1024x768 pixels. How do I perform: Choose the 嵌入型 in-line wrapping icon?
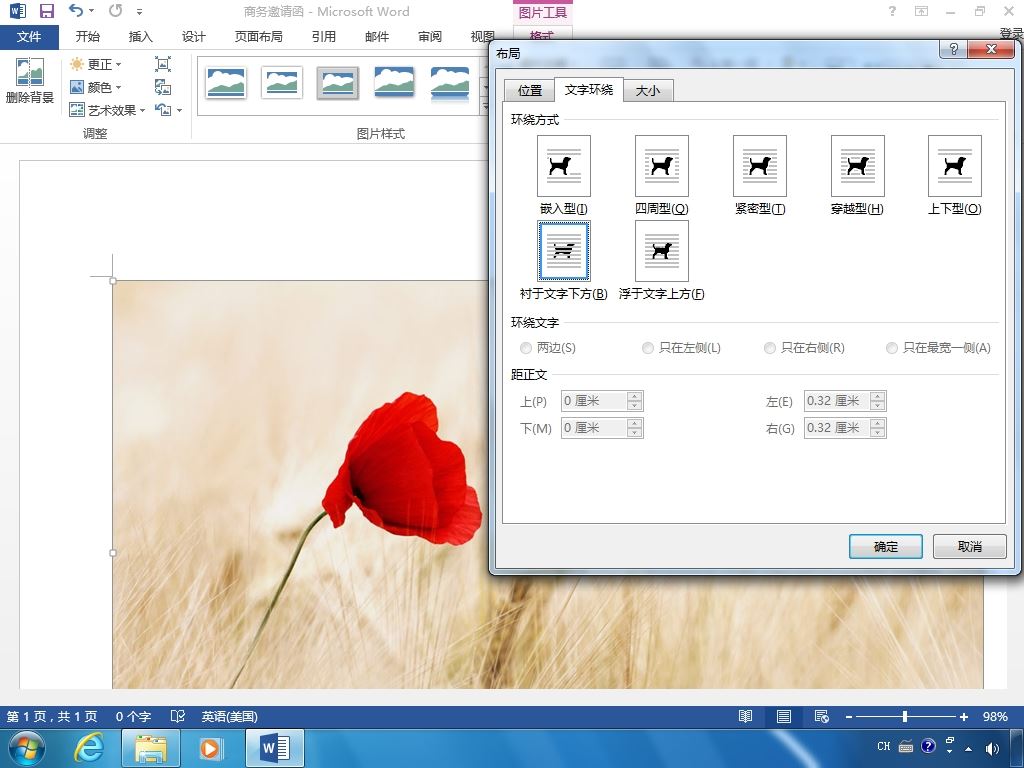[564, 166]
